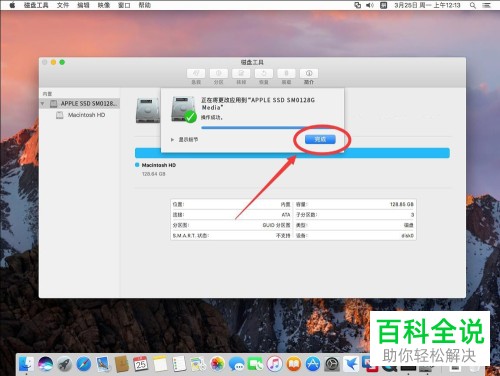Expand the show details disclosure triangle
This screenshot has height=376, width=500.
click(172, 140)
